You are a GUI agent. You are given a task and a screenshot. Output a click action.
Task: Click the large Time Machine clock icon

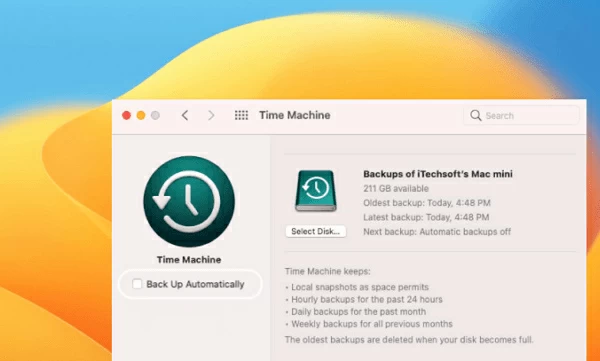189,201
